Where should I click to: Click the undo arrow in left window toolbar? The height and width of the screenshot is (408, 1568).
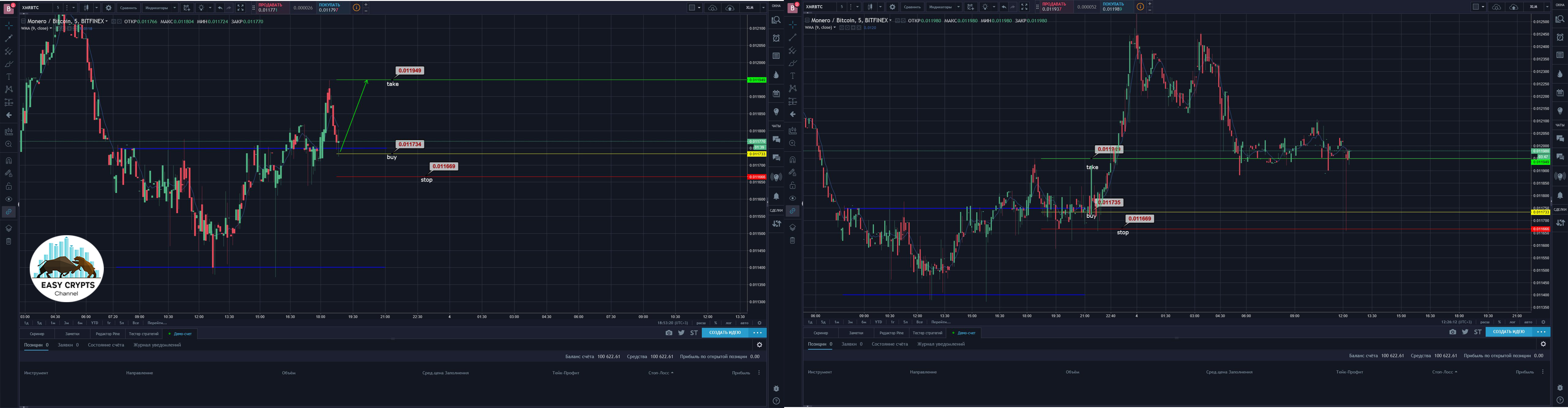pos(220,8)
